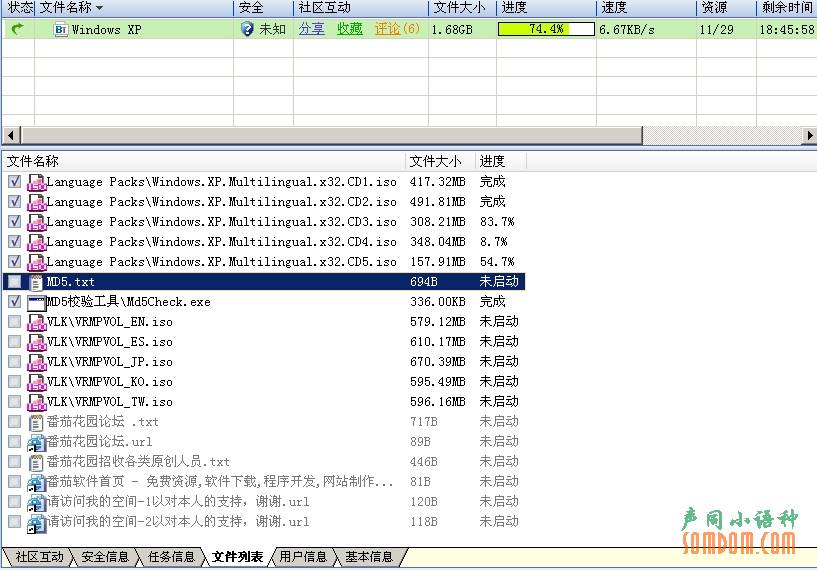
Task: Switch to the 社区互动 tab
Action: (39, 557)
